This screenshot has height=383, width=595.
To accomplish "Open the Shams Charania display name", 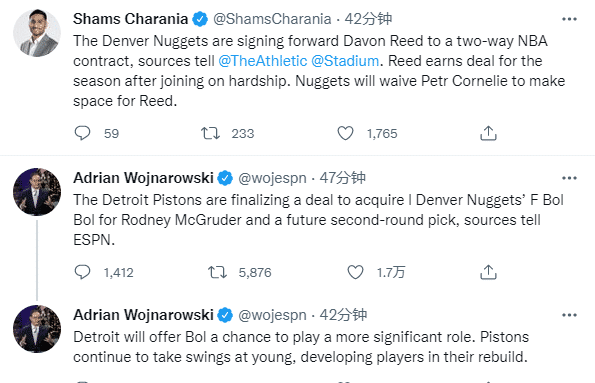I will pos(131,19).
